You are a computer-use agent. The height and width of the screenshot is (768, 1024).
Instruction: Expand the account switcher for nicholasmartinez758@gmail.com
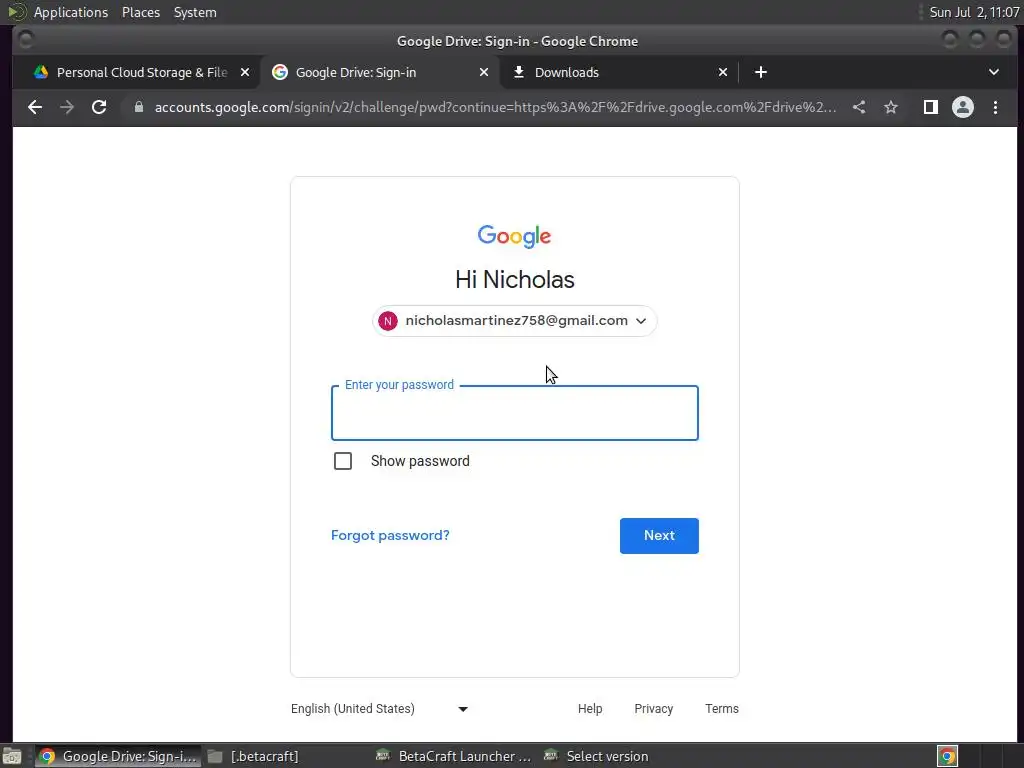[x=515, y=321]
